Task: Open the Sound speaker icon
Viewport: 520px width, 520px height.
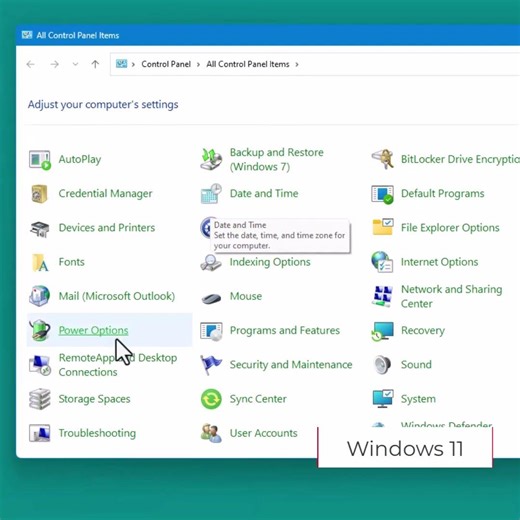Action: coord(382,365)
